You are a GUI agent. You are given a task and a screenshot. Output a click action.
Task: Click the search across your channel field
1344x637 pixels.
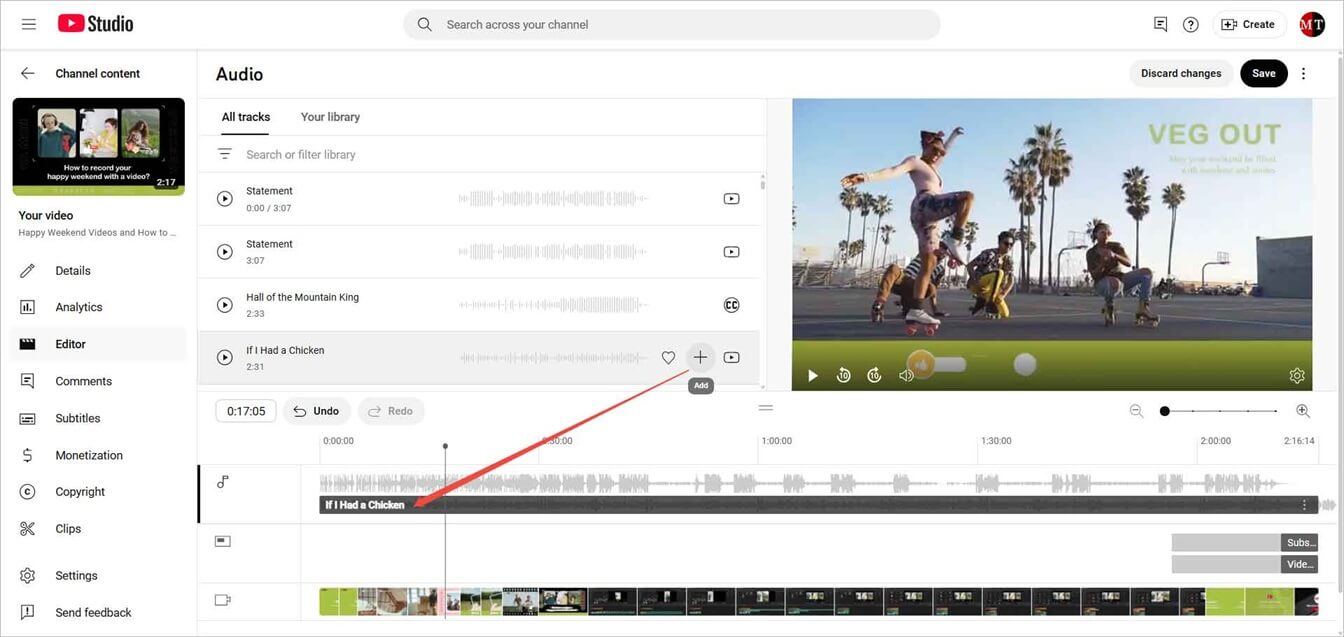pyautogui.click(x=670, y=23)
